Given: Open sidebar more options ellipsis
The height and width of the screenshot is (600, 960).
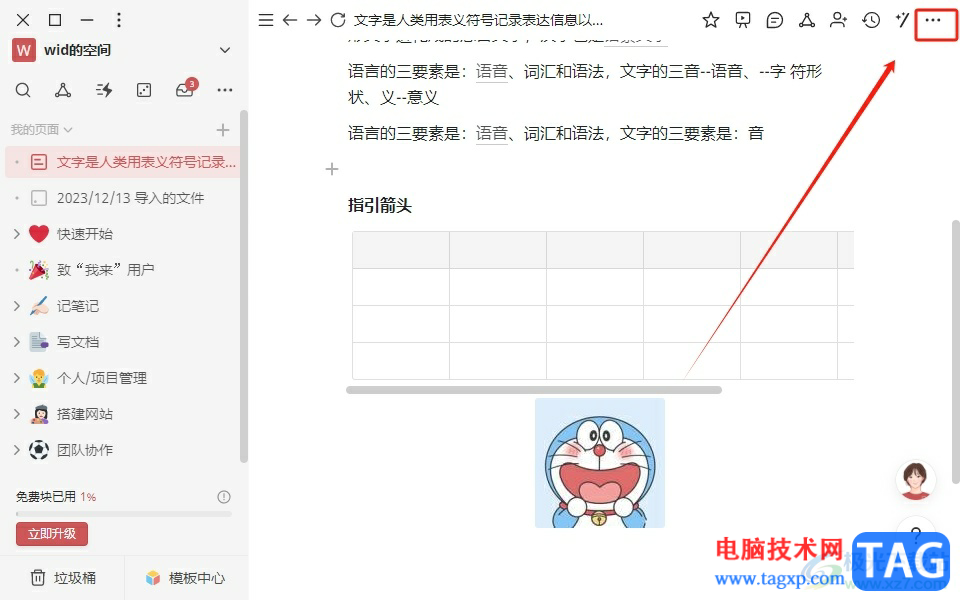Looking at the screenshot, I should (225, 90).
